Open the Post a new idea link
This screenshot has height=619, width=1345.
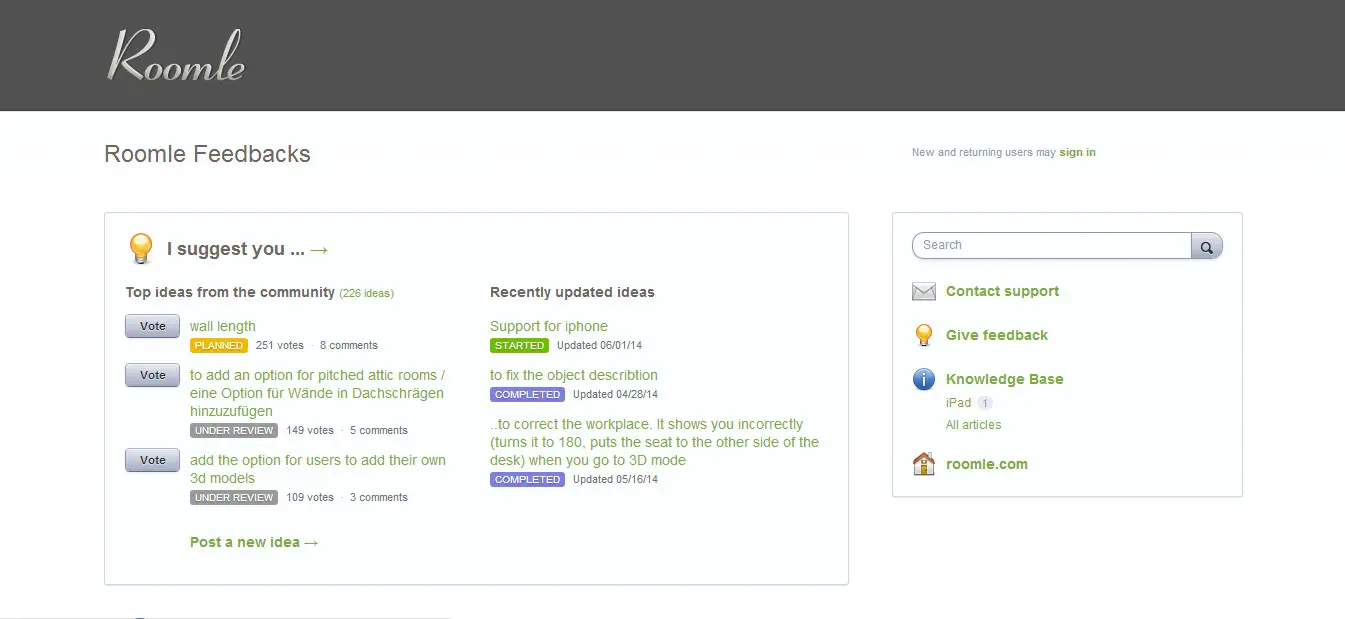[254, 542]
